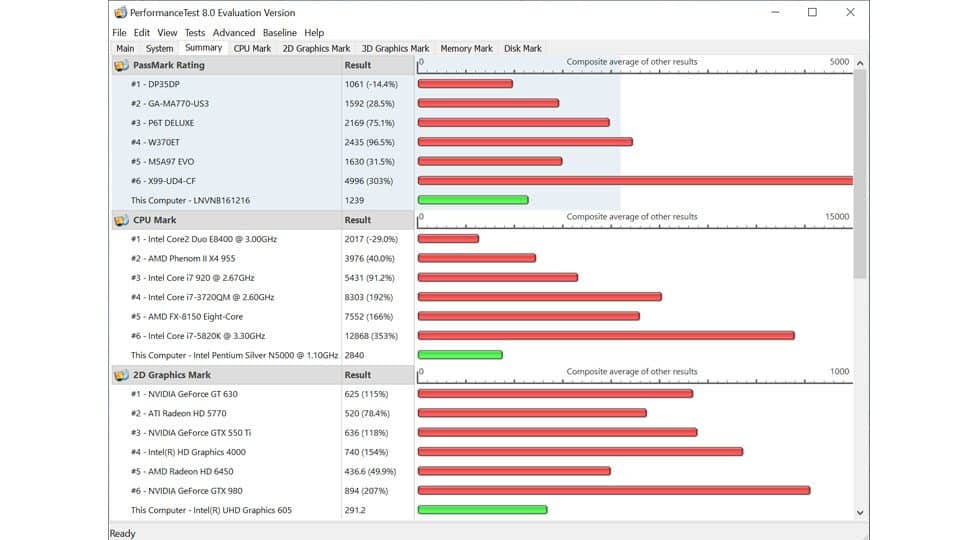
Task: Select This Computer - LNVNB161216 row
Action: coord(482,200)
